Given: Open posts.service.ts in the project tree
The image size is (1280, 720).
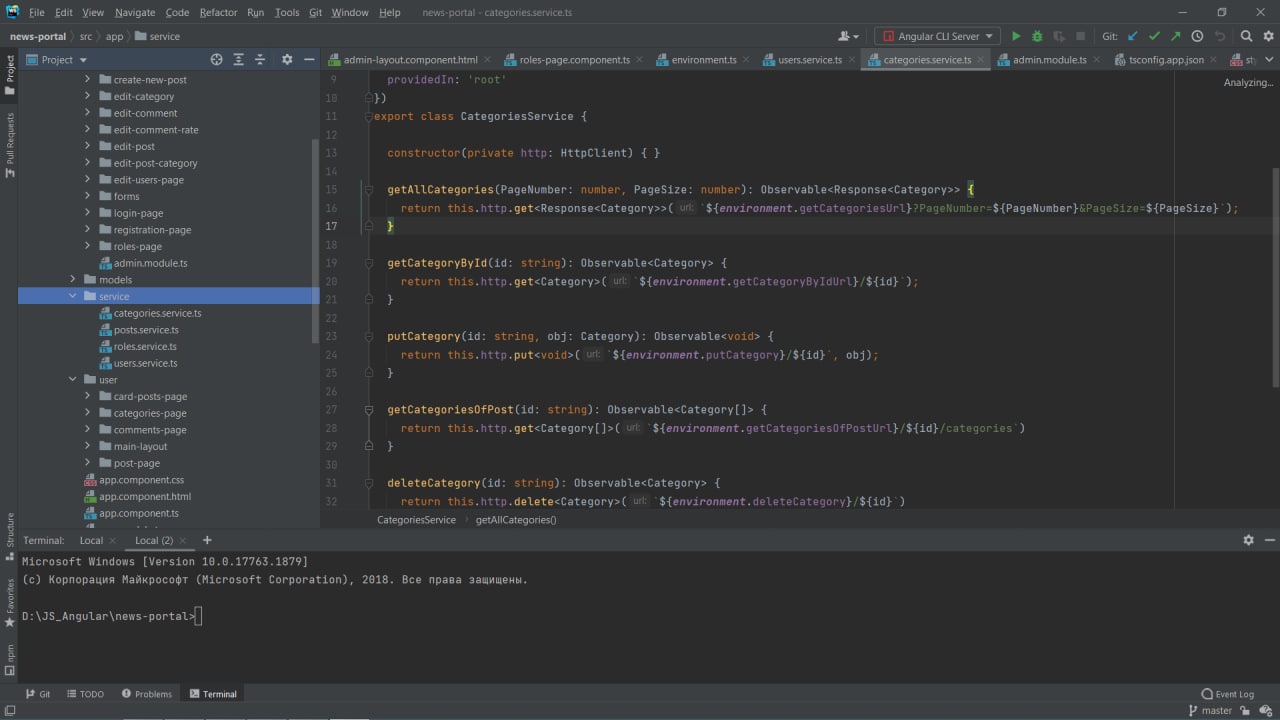Looking at the screenshot, I should (x=146, y=330).
